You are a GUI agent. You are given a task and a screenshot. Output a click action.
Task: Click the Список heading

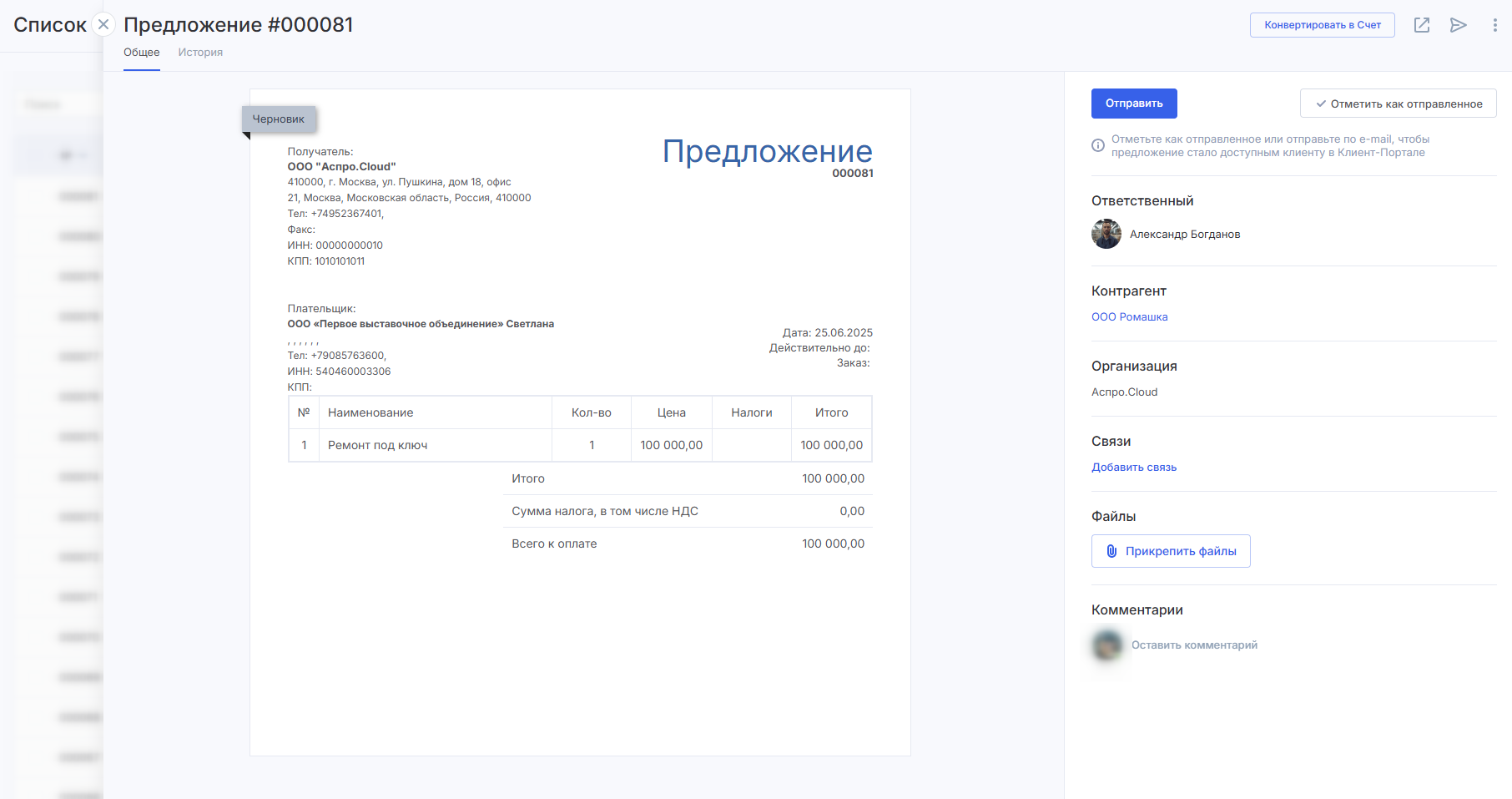click(x=50, y=25)
